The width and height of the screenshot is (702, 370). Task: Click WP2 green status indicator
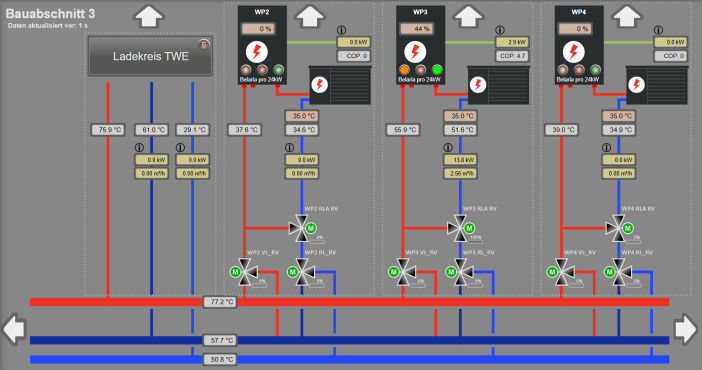tap(278, 70)
